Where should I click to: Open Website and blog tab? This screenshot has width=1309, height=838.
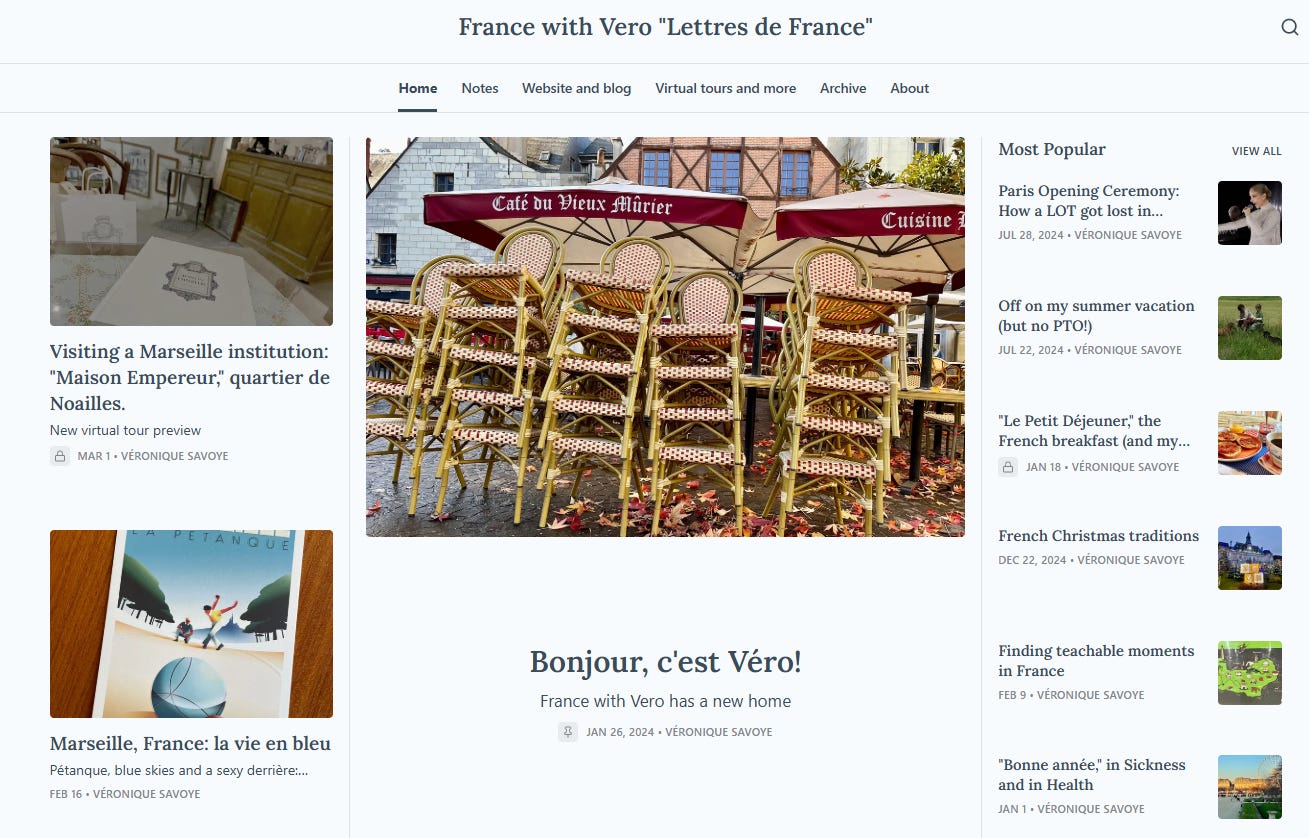(576, 88)
